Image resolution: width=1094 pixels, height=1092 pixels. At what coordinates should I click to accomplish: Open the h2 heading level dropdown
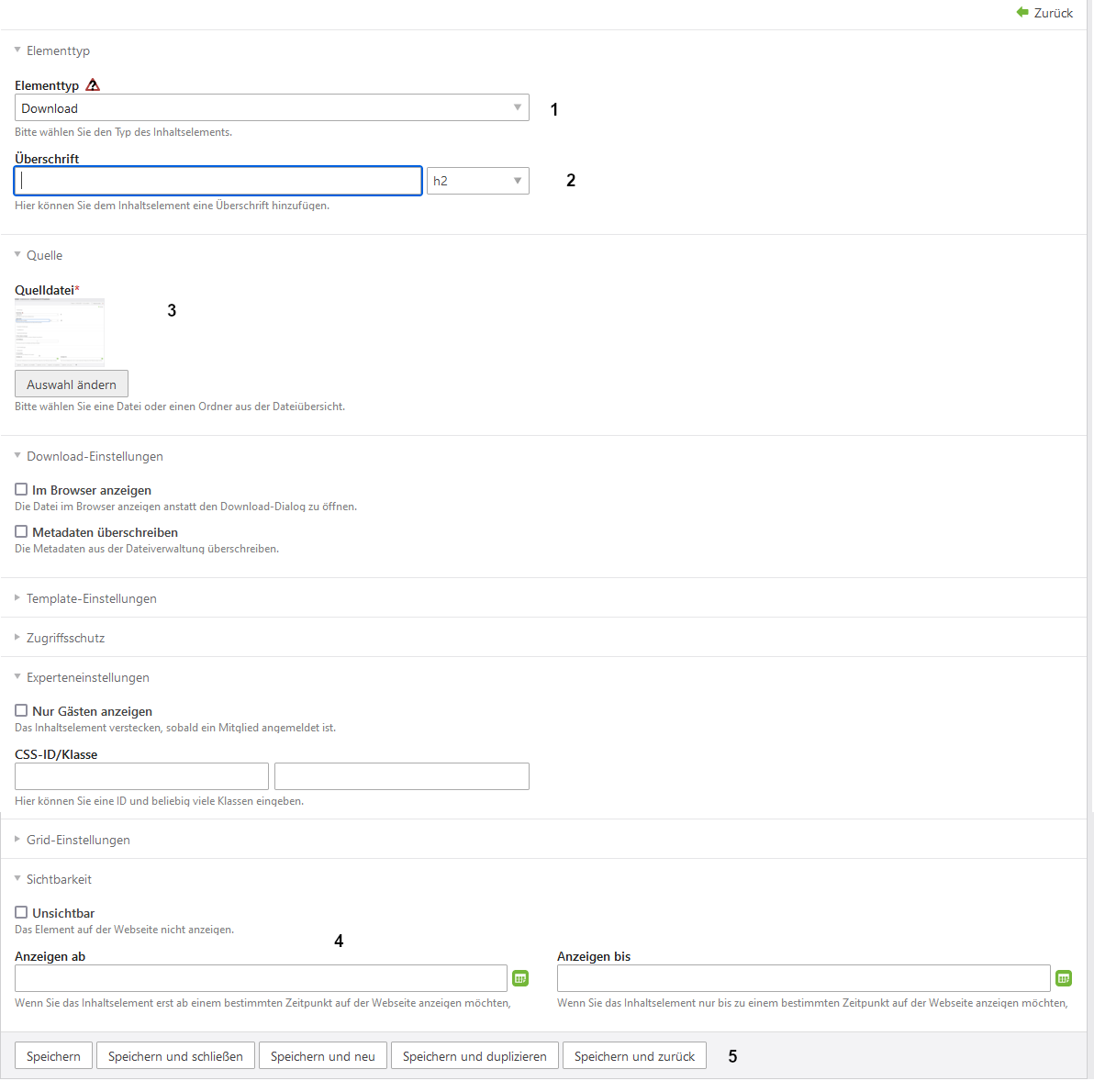477,181
